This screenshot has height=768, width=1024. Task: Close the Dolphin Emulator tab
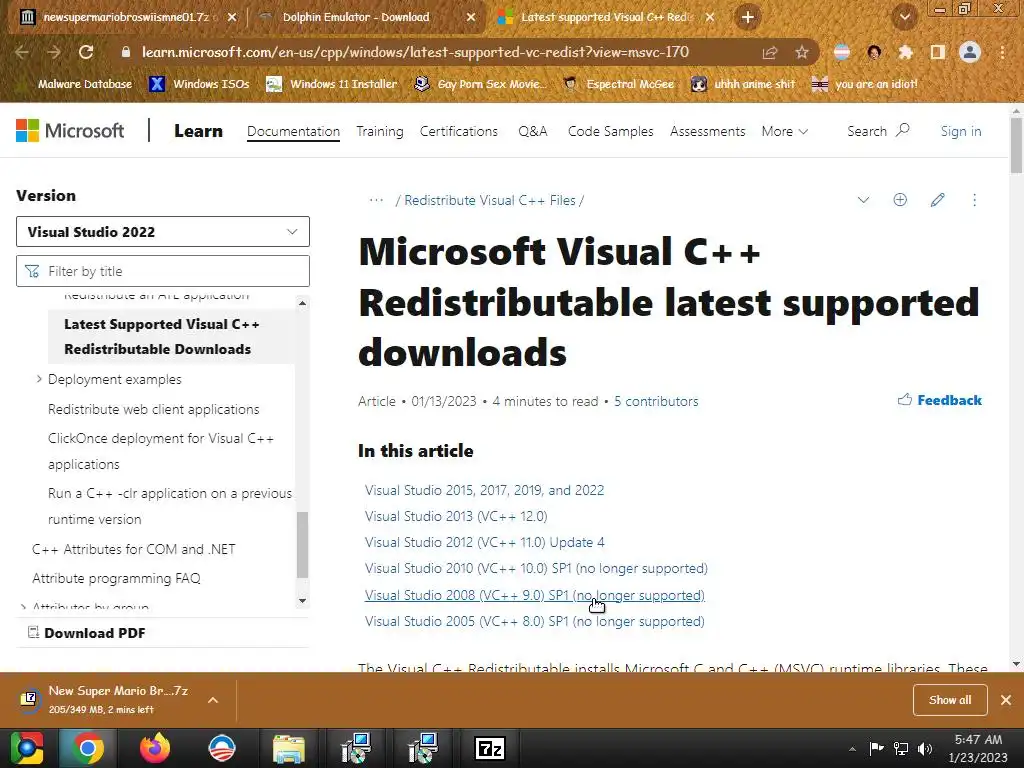click(471, 18)
